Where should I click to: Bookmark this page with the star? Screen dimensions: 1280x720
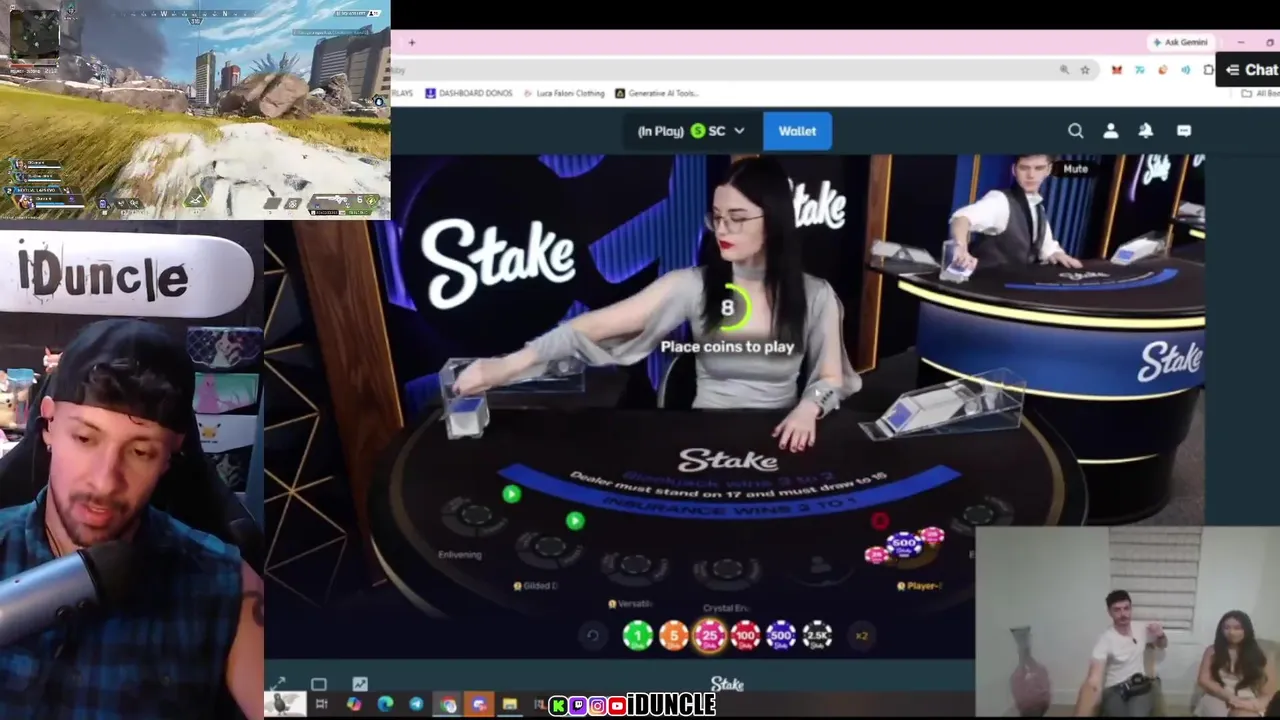click(x=1085, y=70)
